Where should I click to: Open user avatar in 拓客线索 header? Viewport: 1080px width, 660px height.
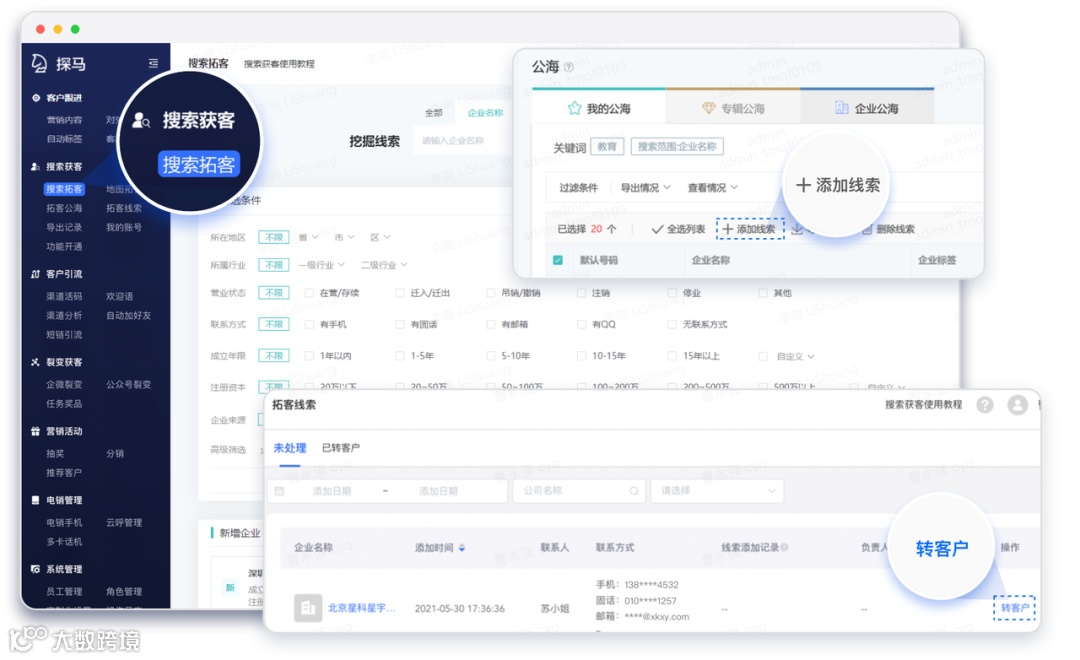pyautogui.click(x=1017, y=405)
